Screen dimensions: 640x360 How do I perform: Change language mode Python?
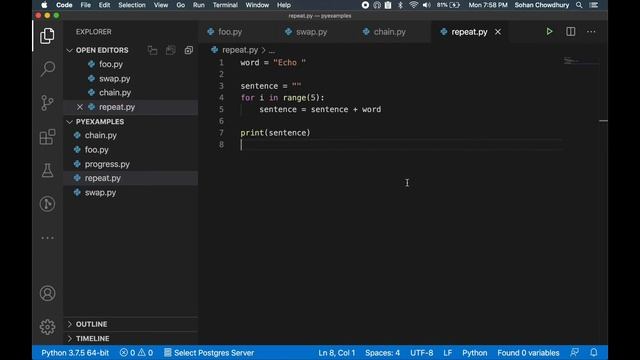475,353
